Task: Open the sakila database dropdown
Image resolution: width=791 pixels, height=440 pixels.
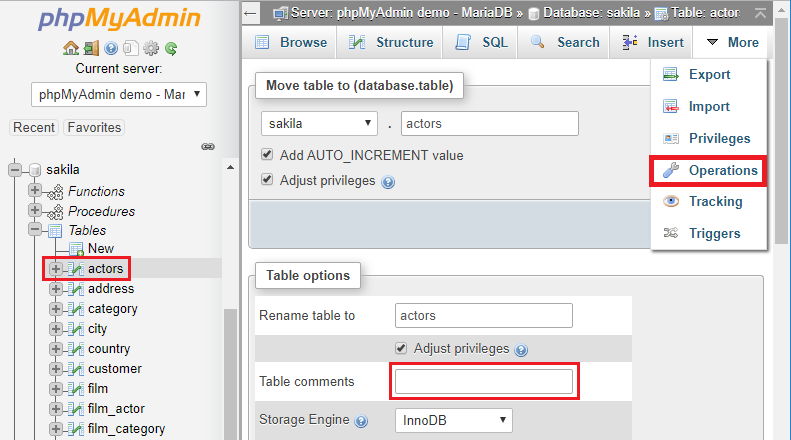Action: click(x=319, y=123)
